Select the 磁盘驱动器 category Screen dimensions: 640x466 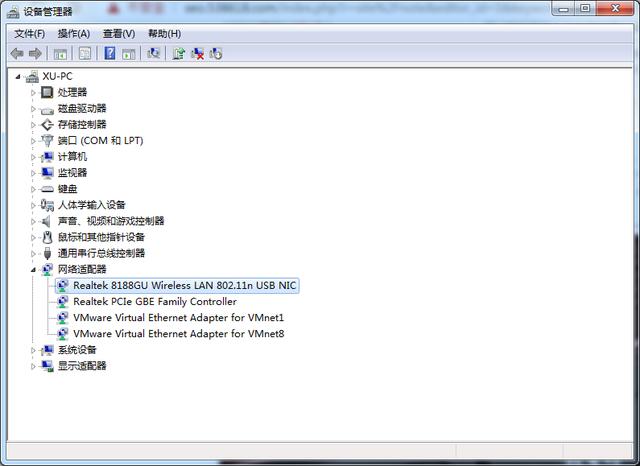(x=81, y=108)
